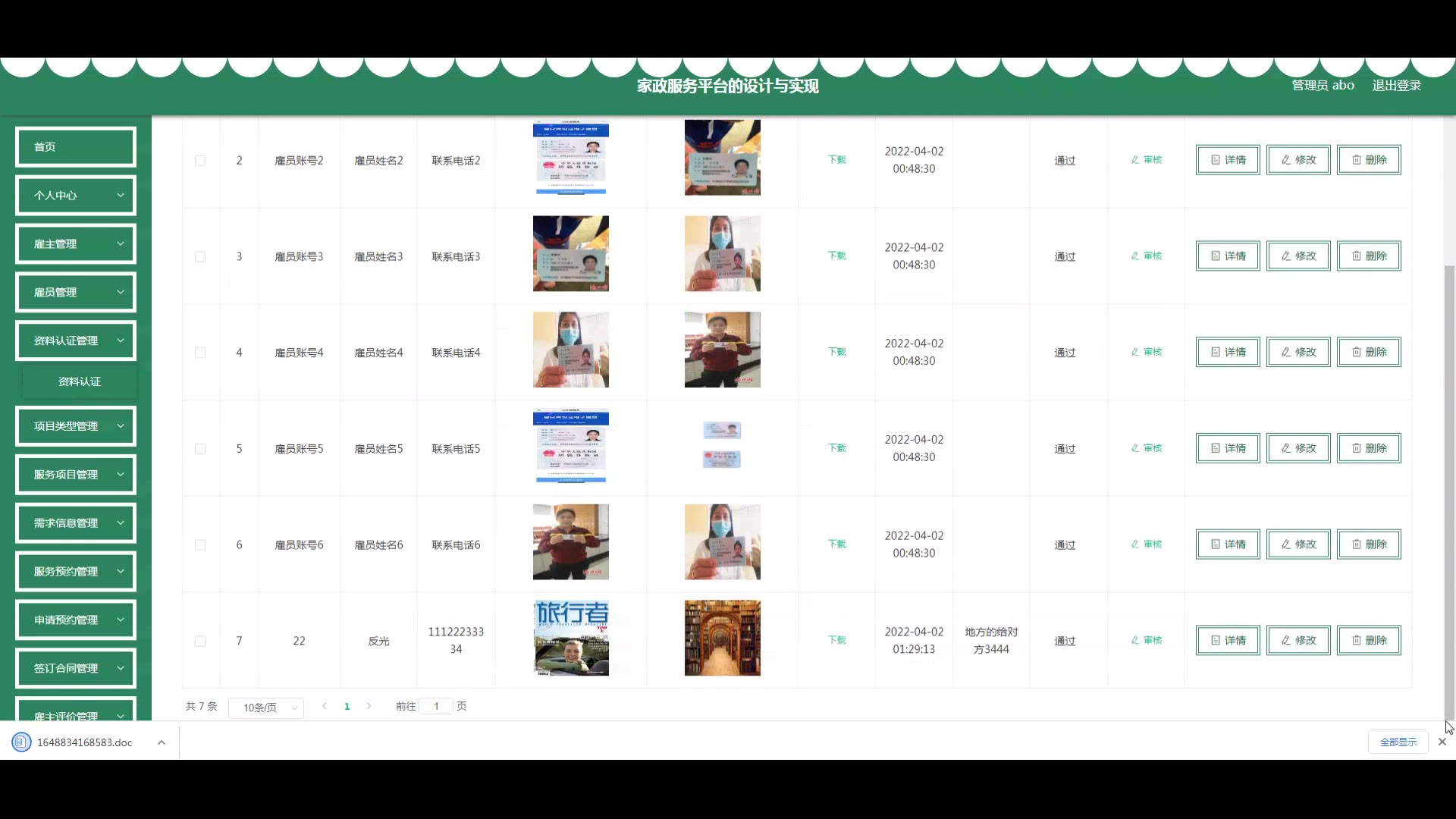The height and width of the screenshot is (819, 1456).
Task: Expand the 服务预约管理 menu
Action: pyautogui.click(x=76, y=572)
